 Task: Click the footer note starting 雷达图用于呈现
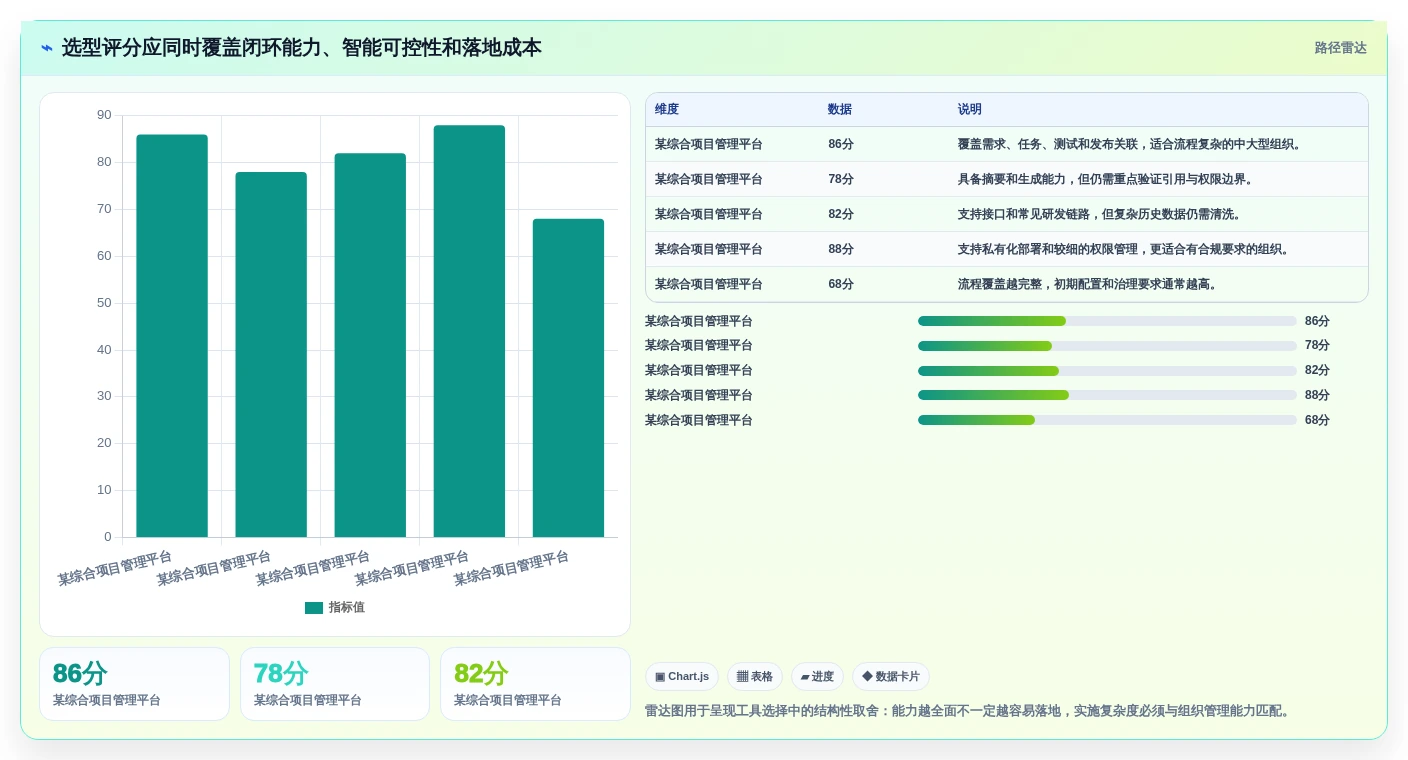(x=969, y=711)
